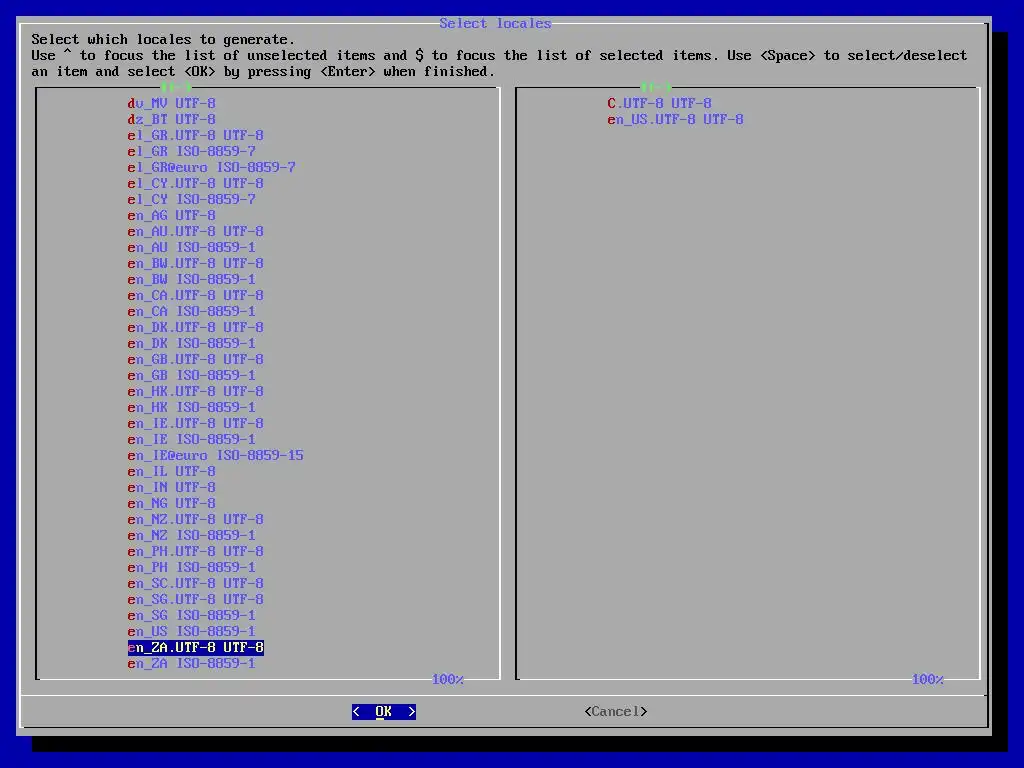Deselect C.UTF-8 UTF-8 in selected list
The height and width of the screenshot is (768, 1024).
pos(660,103)
